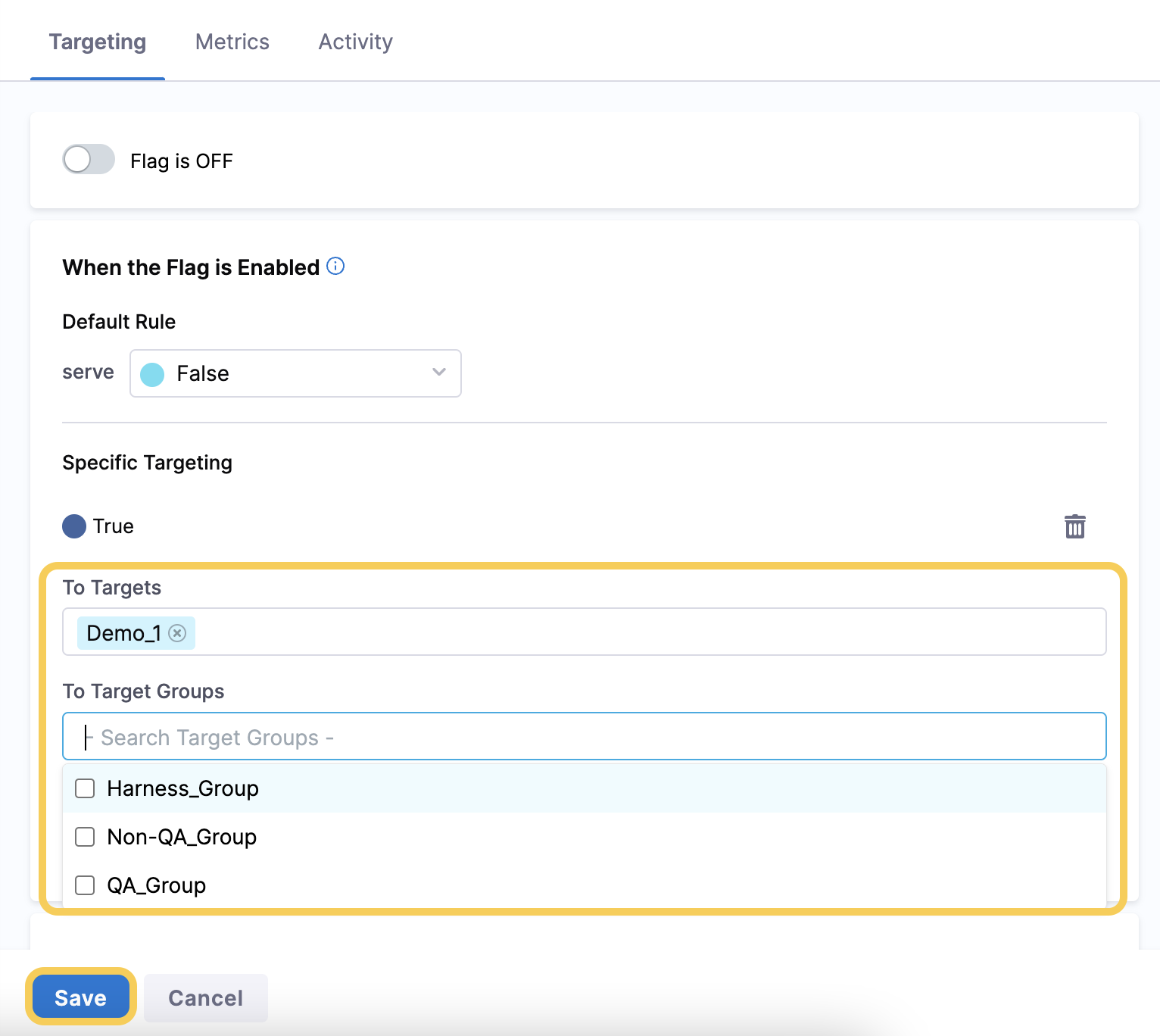Check the Harness_Group checkbox

point(84,788)
